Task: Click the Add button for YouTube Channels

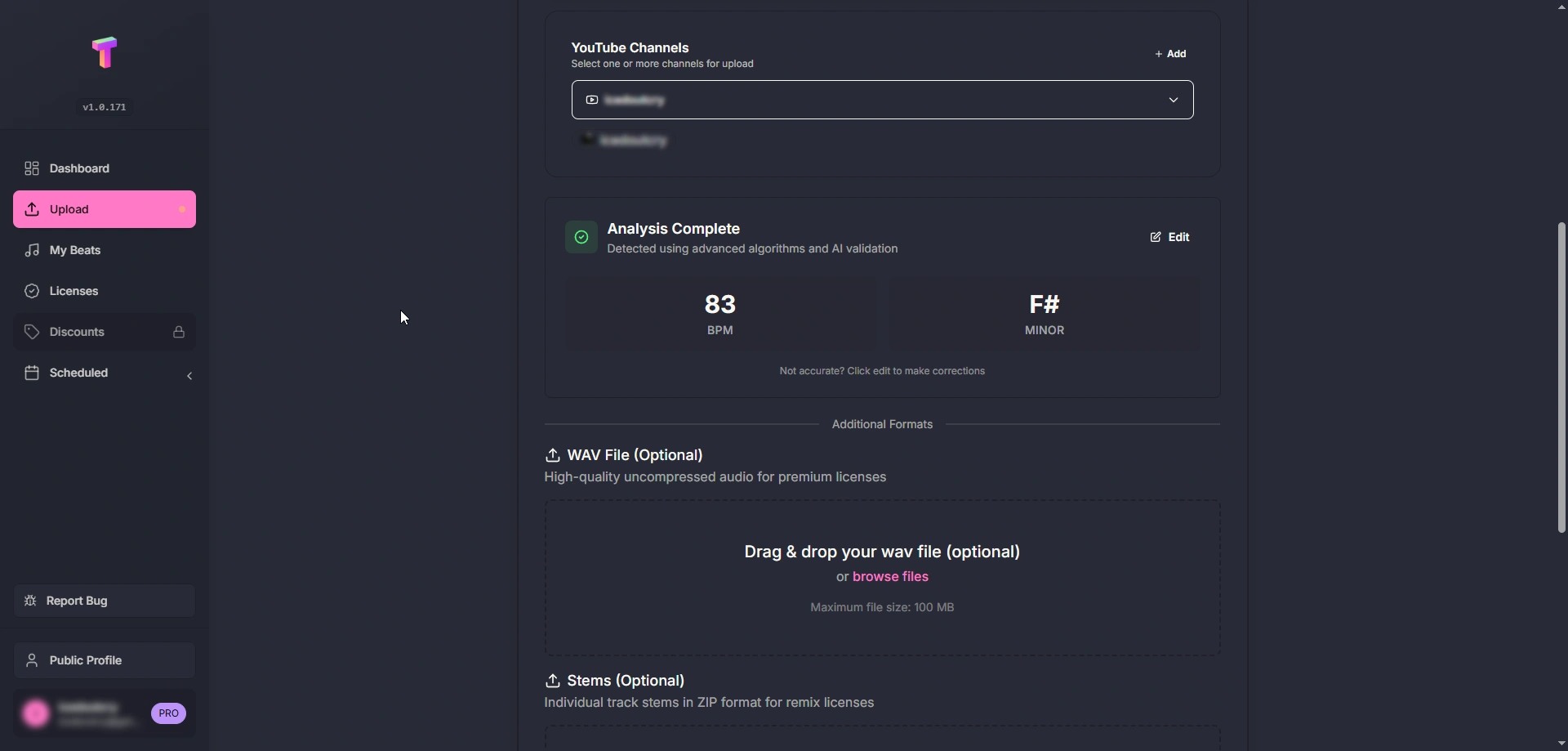Action: pos(1171,53)
